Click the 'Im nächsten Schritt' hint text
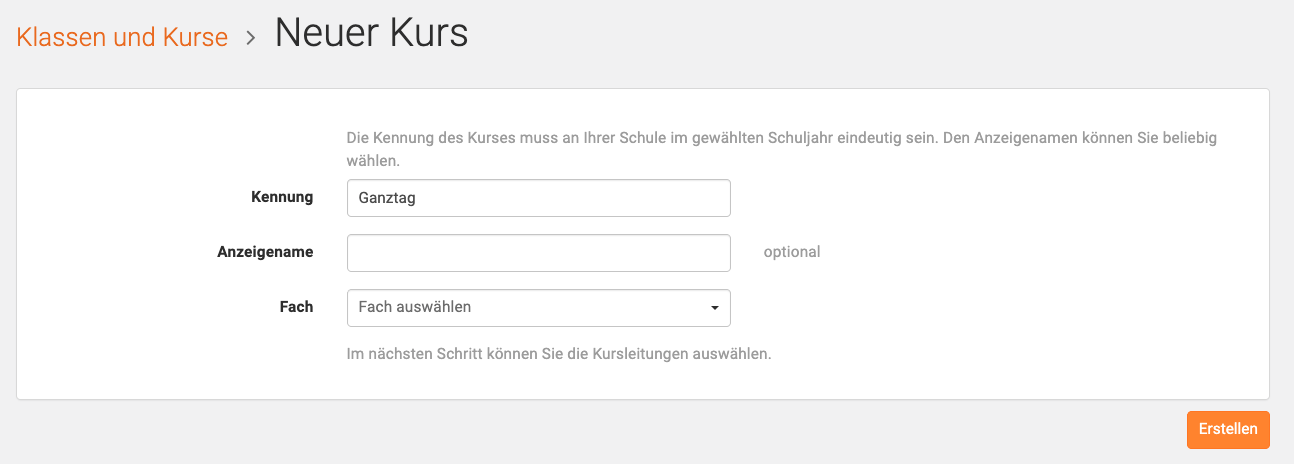The height and width of the screenshot is (464, 1294). click(559, 354)
